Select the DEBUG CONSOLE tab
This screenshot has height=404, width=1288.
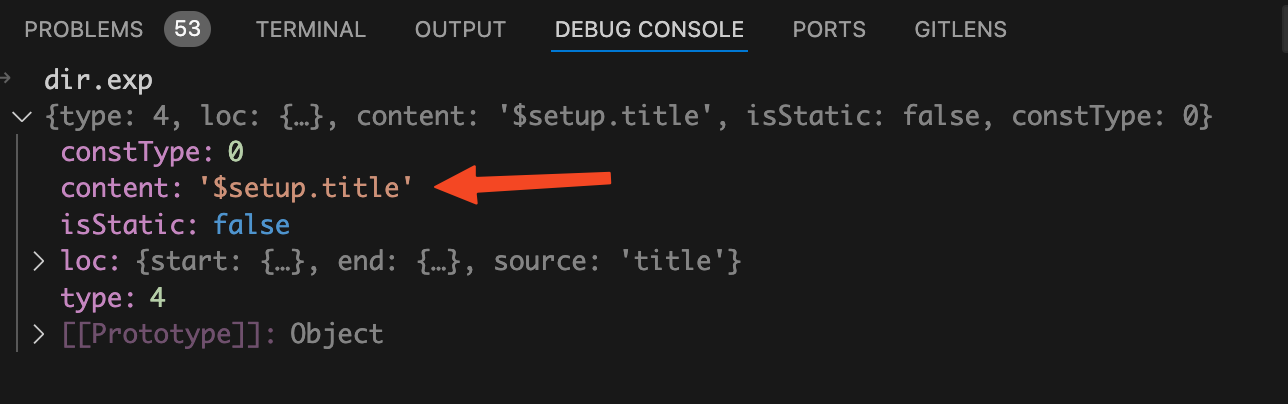649,30
